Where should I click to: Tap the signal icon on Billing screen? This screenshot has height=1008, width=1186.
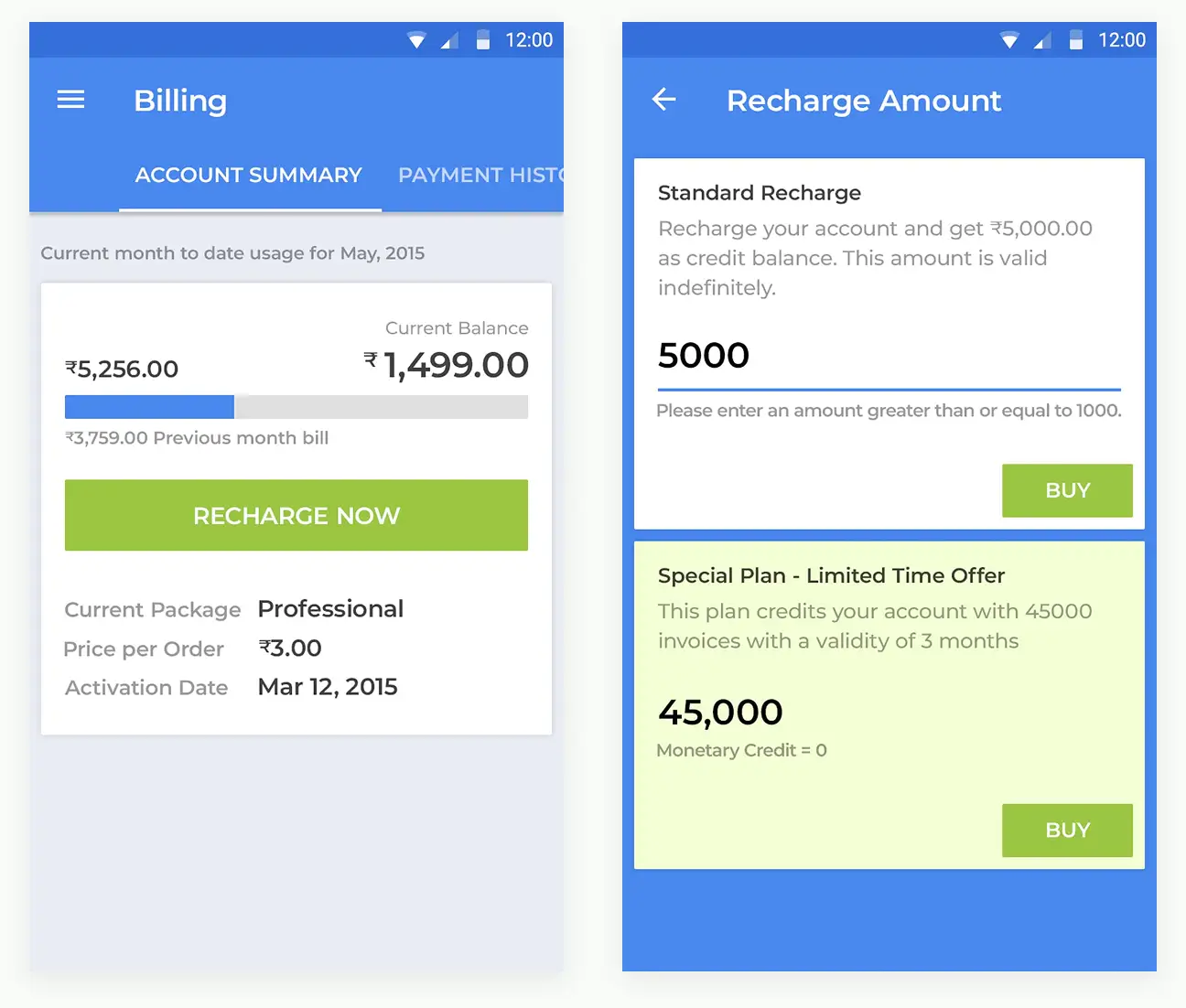(449, 40)
